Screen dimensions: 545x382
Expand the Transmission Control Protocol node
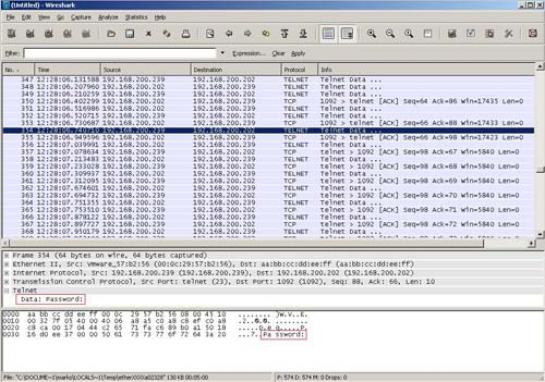(7, 282)
